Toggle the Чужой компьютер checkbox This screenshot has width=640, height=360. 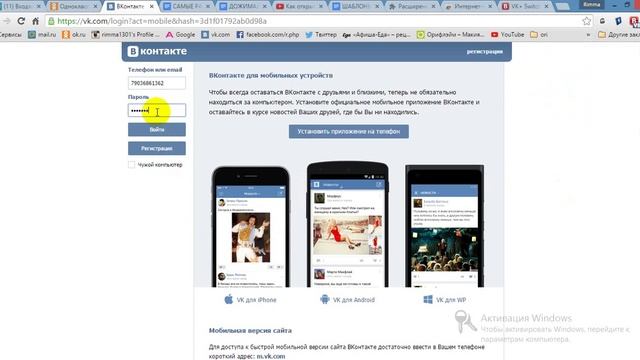(x=131, y=164)
